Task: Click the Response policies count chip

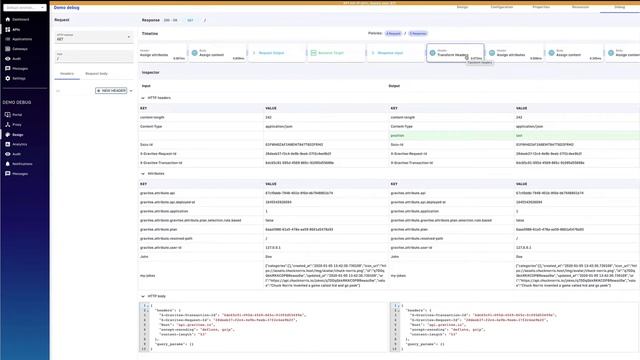Action: [x=418, y=33]
